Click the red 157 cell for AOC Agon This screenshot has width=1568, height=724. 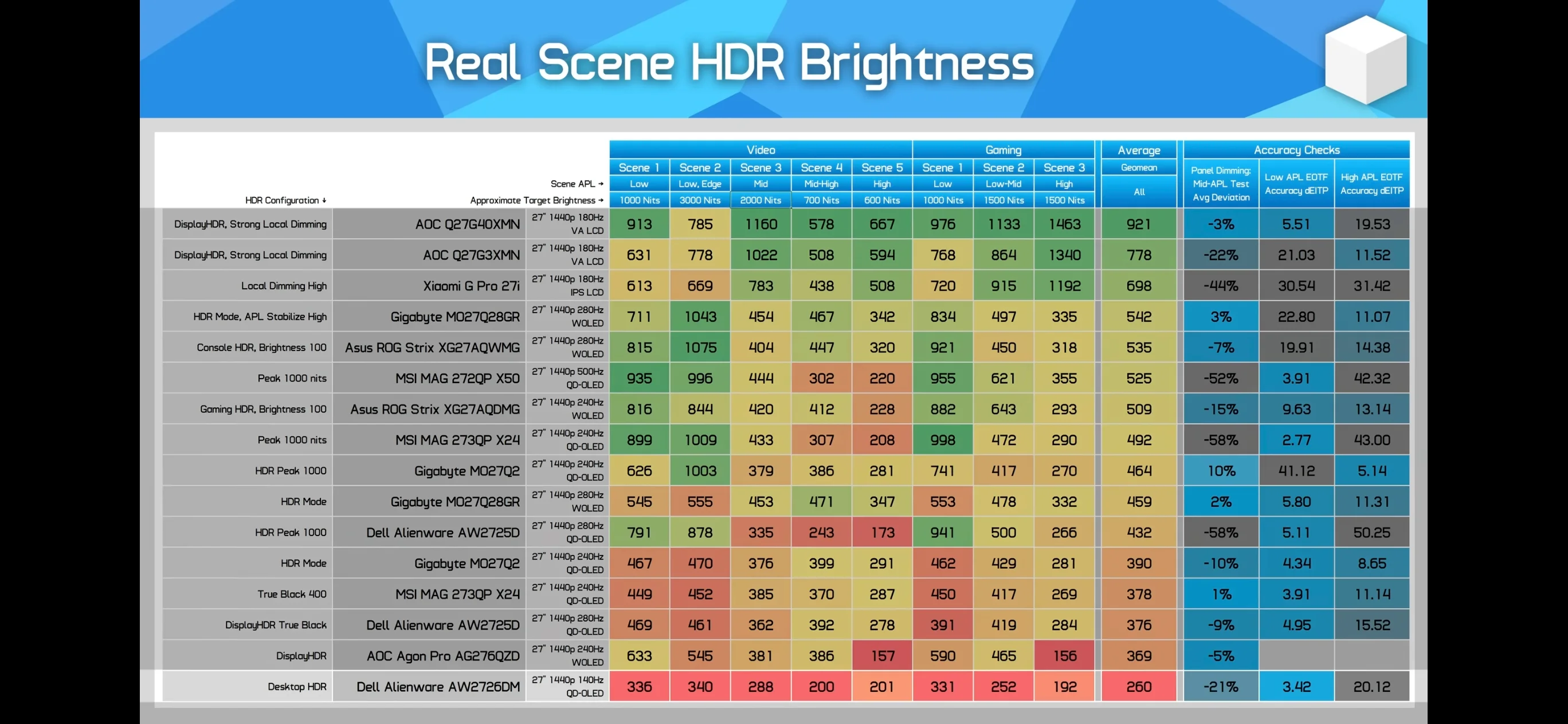coord(882,656)
